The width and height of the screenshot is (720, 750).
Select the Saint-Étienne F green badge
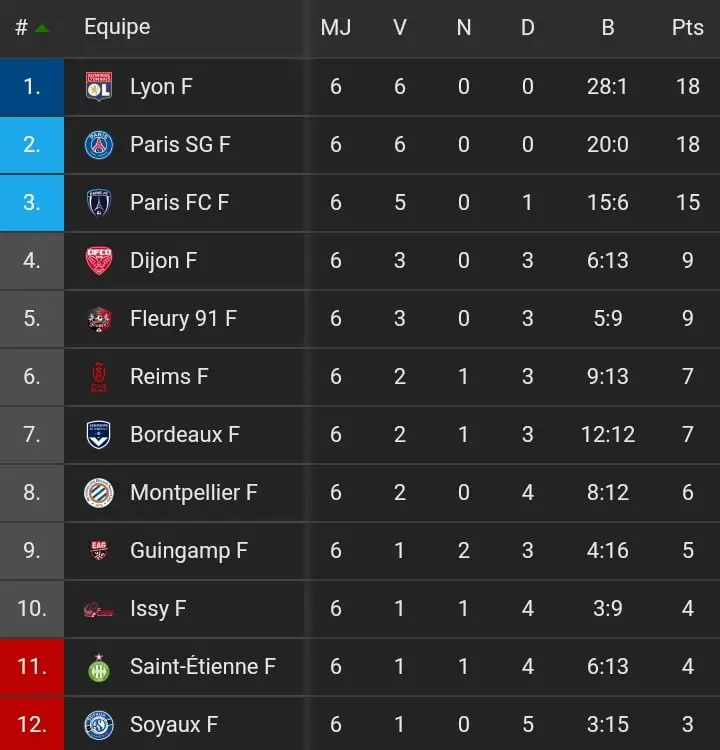[x=99, y=667]
